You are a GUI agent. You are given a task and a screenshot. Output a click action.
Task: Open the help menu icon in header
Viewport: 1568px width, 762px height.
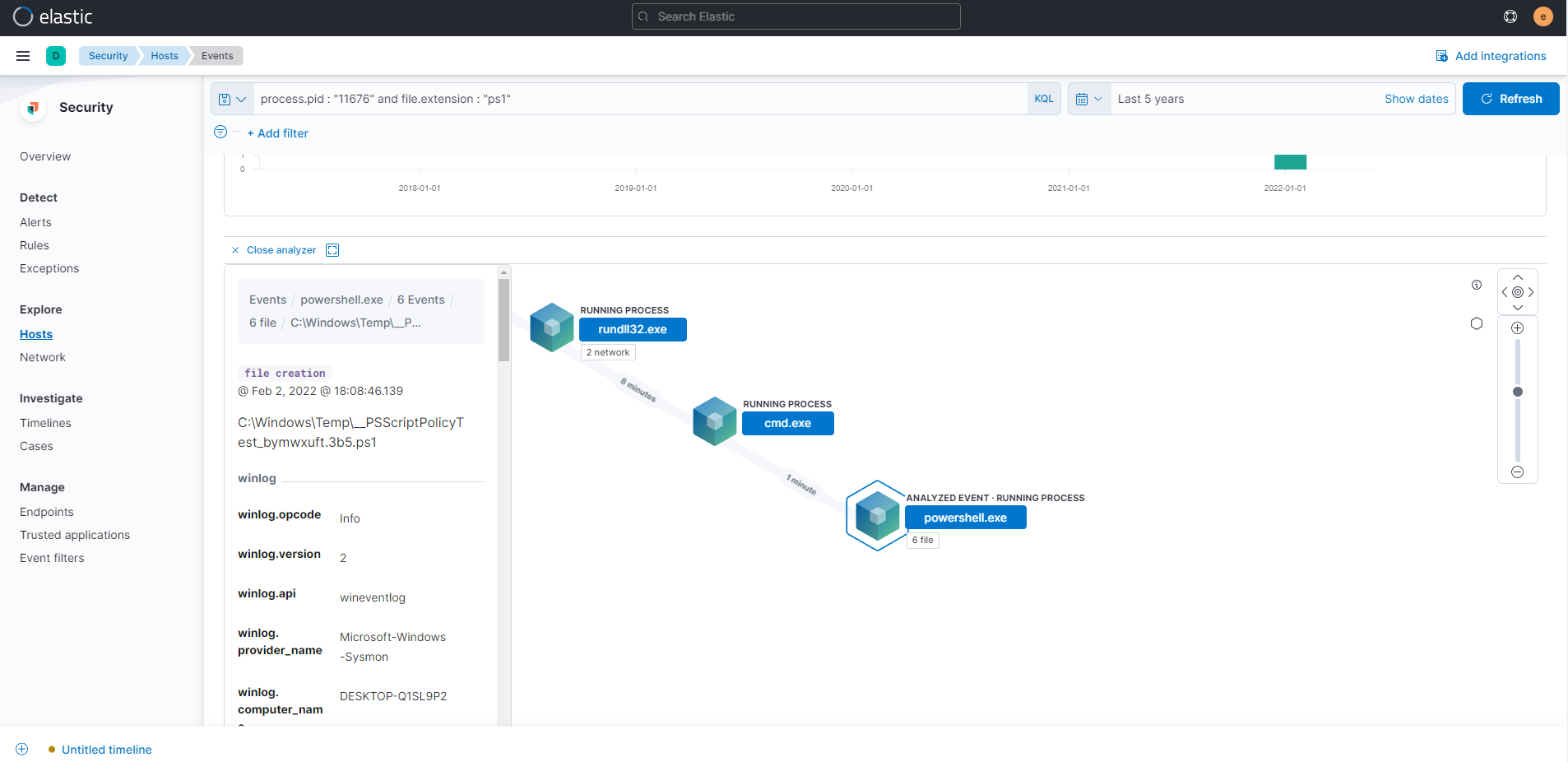click(1510, 16)
